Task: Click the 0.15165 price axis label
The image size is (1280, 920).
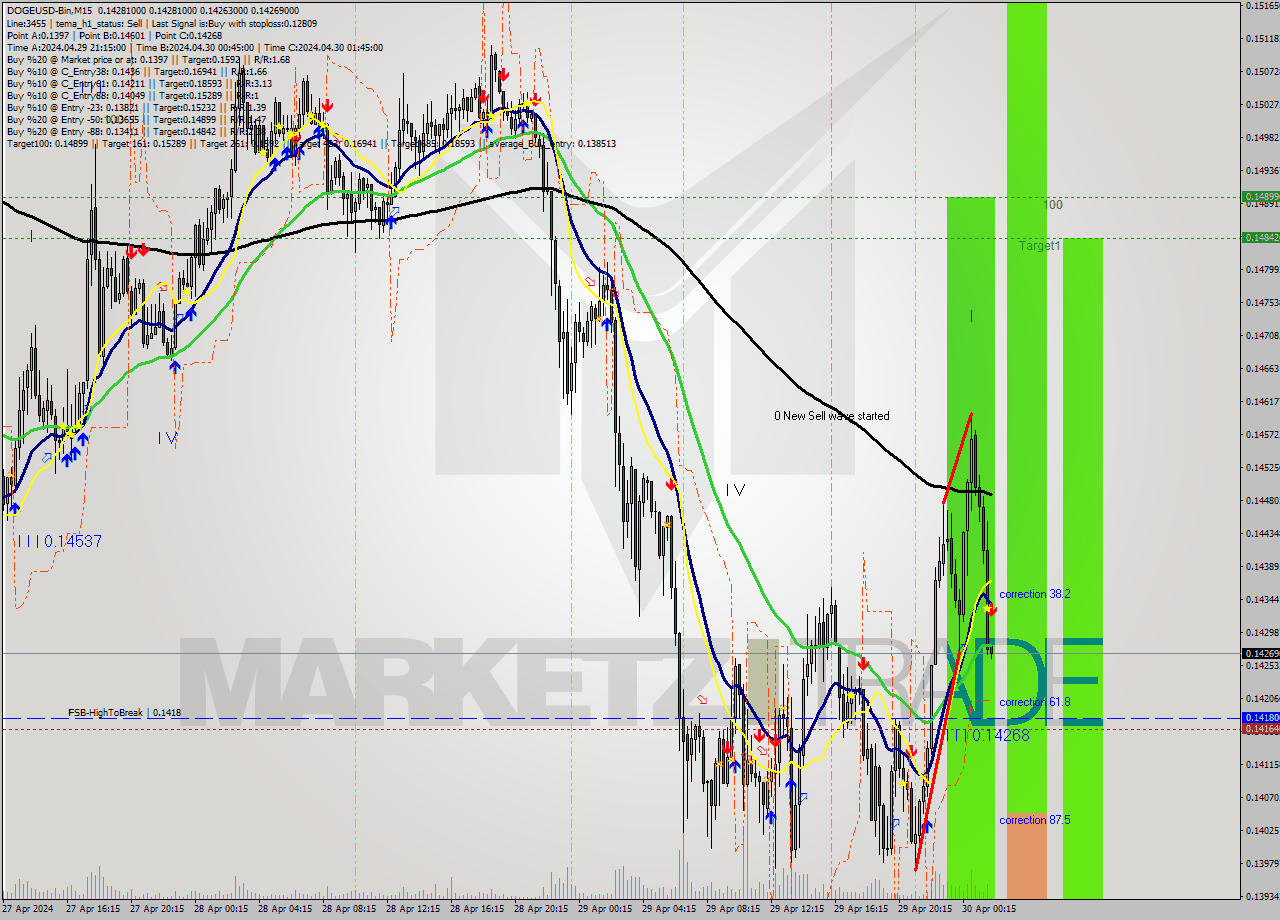Action: 1262,6
